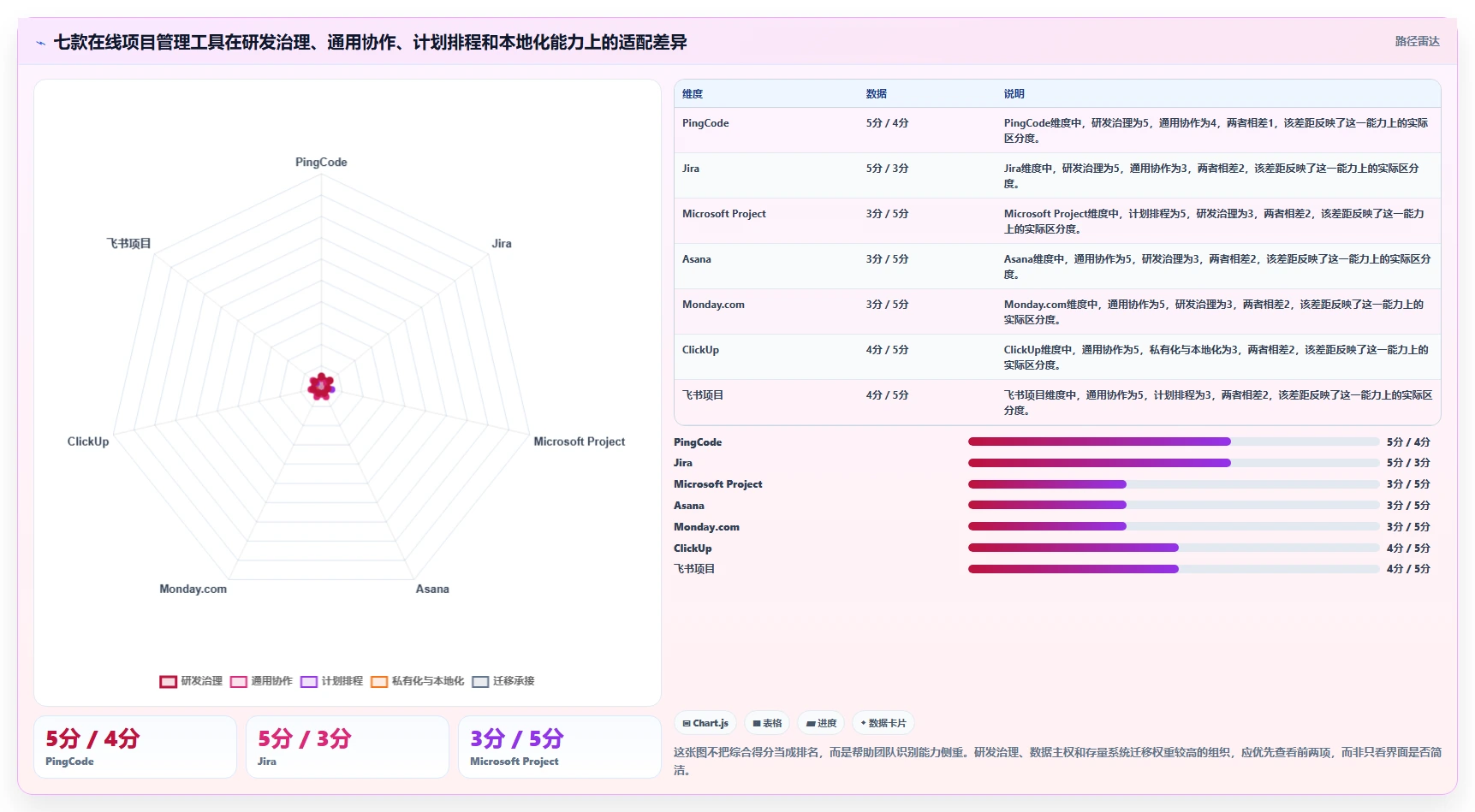Click the Microsoft Project progress bar
The height and width of the screenshot is (812, 1475).
click(1174, 484)
